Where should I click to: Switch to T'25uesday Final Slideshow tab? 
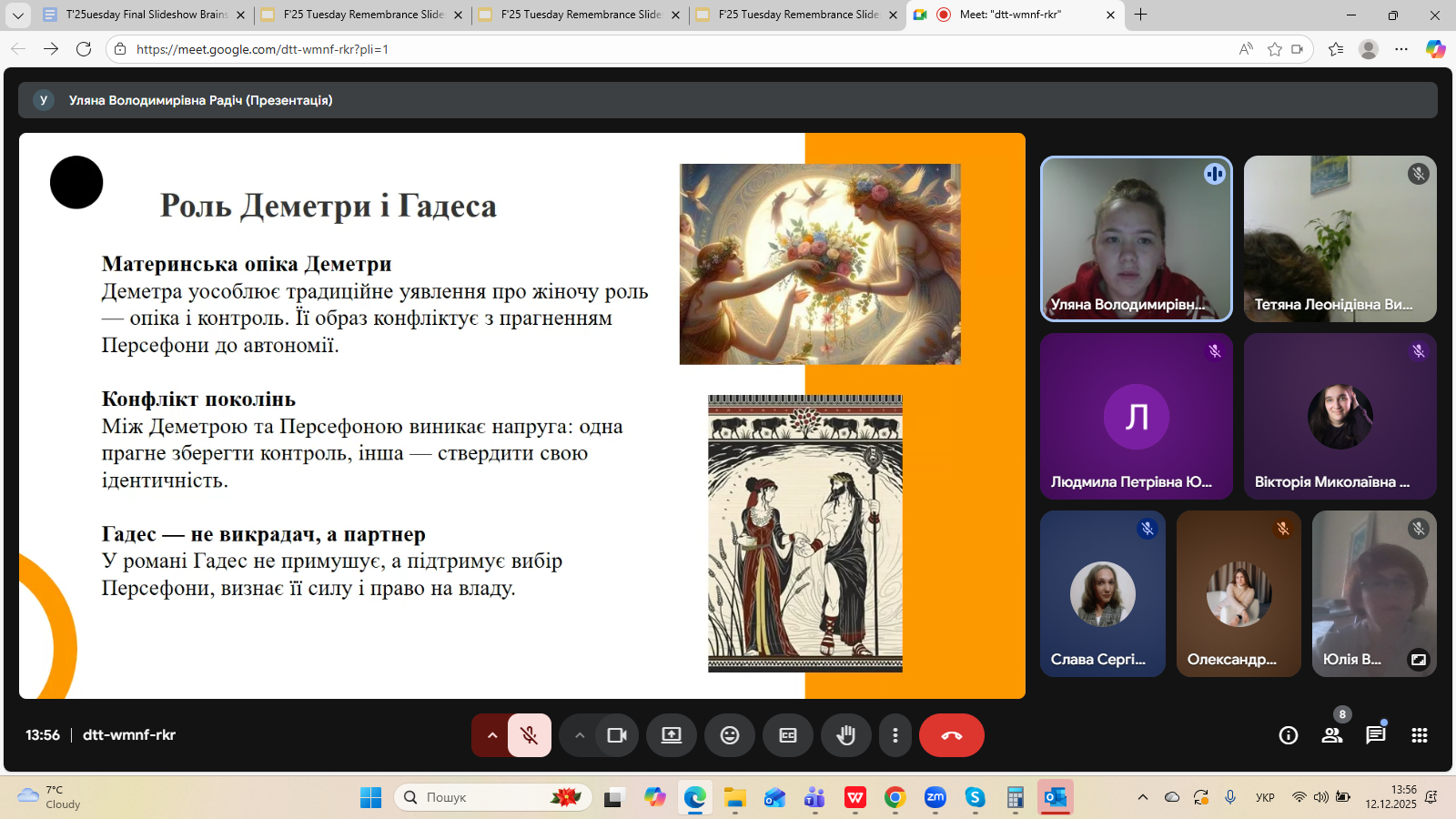tap(146, 15)
